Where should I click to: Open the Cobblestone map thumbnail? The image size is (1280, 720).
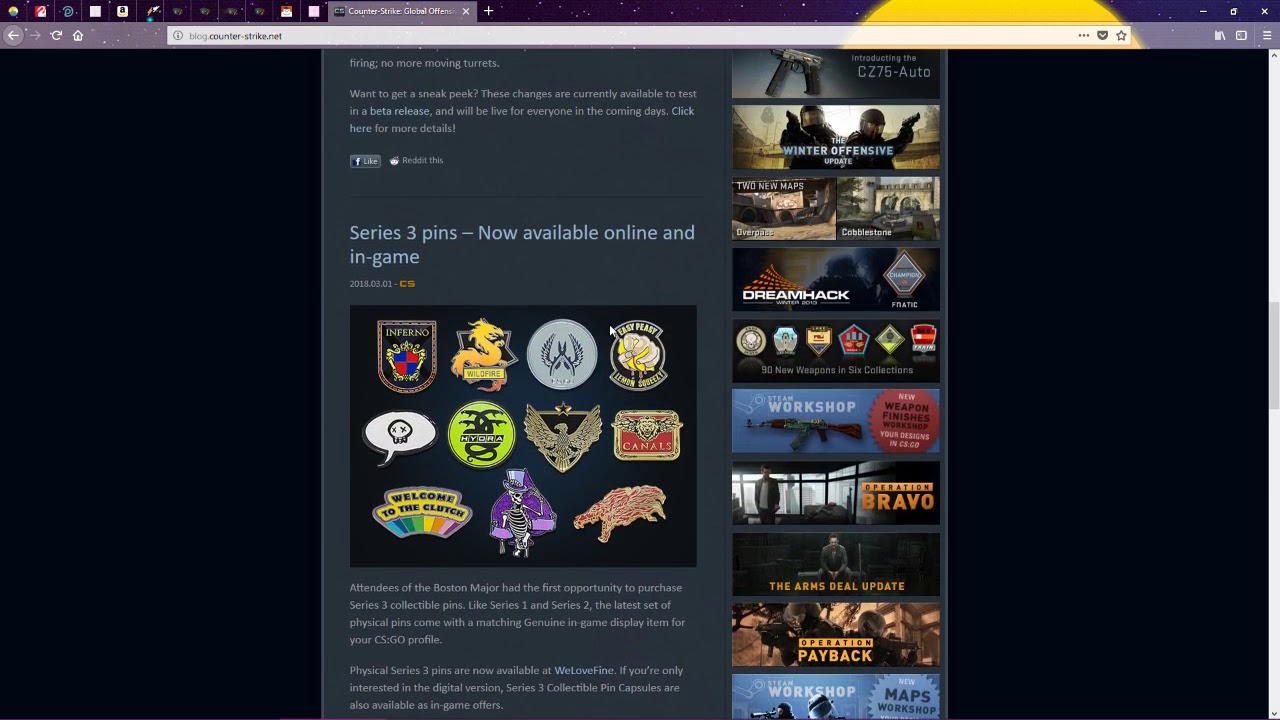pos(888,209)
